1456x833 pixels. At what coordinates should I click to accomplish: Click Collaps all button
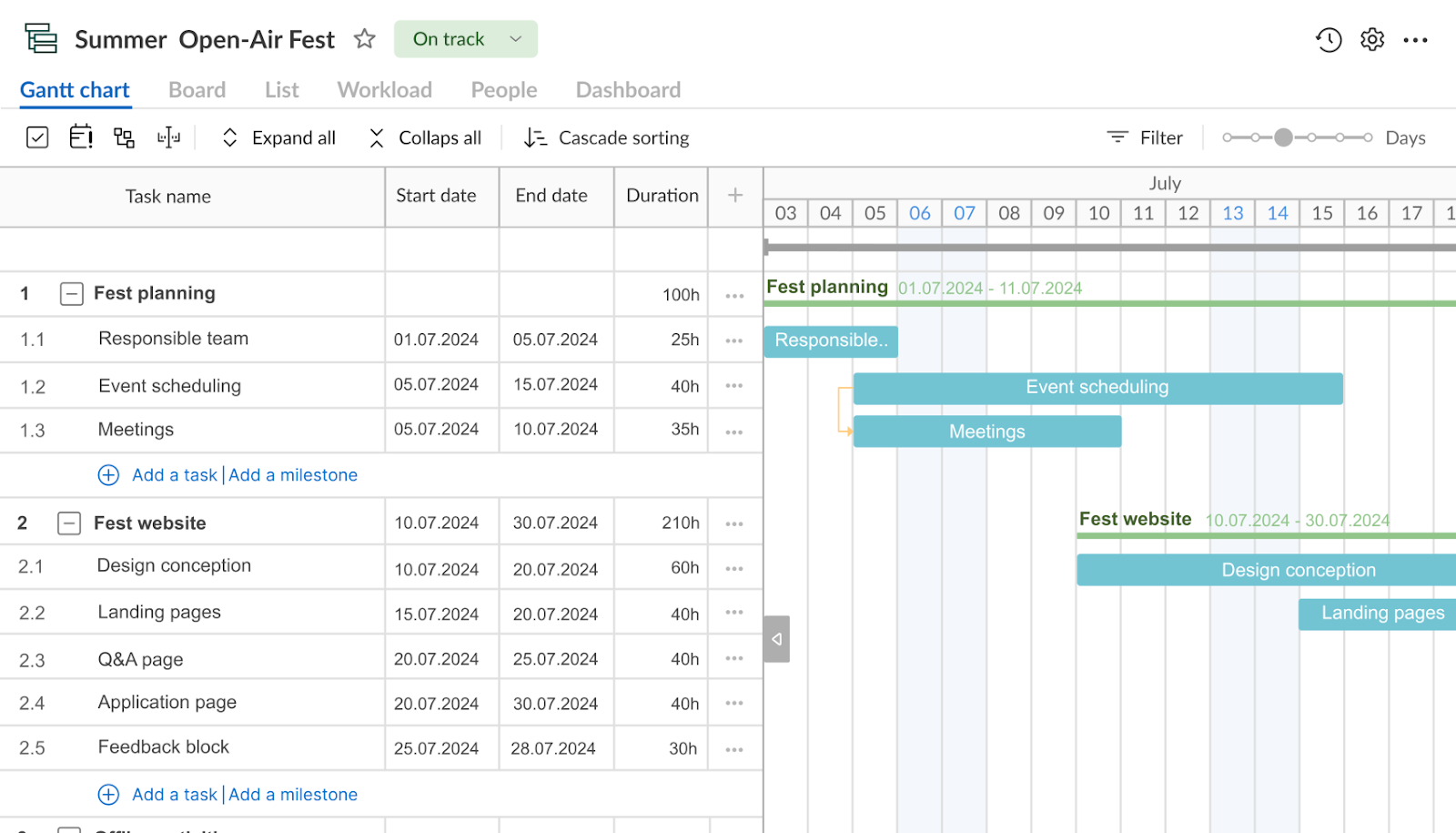pyautogui.click(x=425, y=137)
